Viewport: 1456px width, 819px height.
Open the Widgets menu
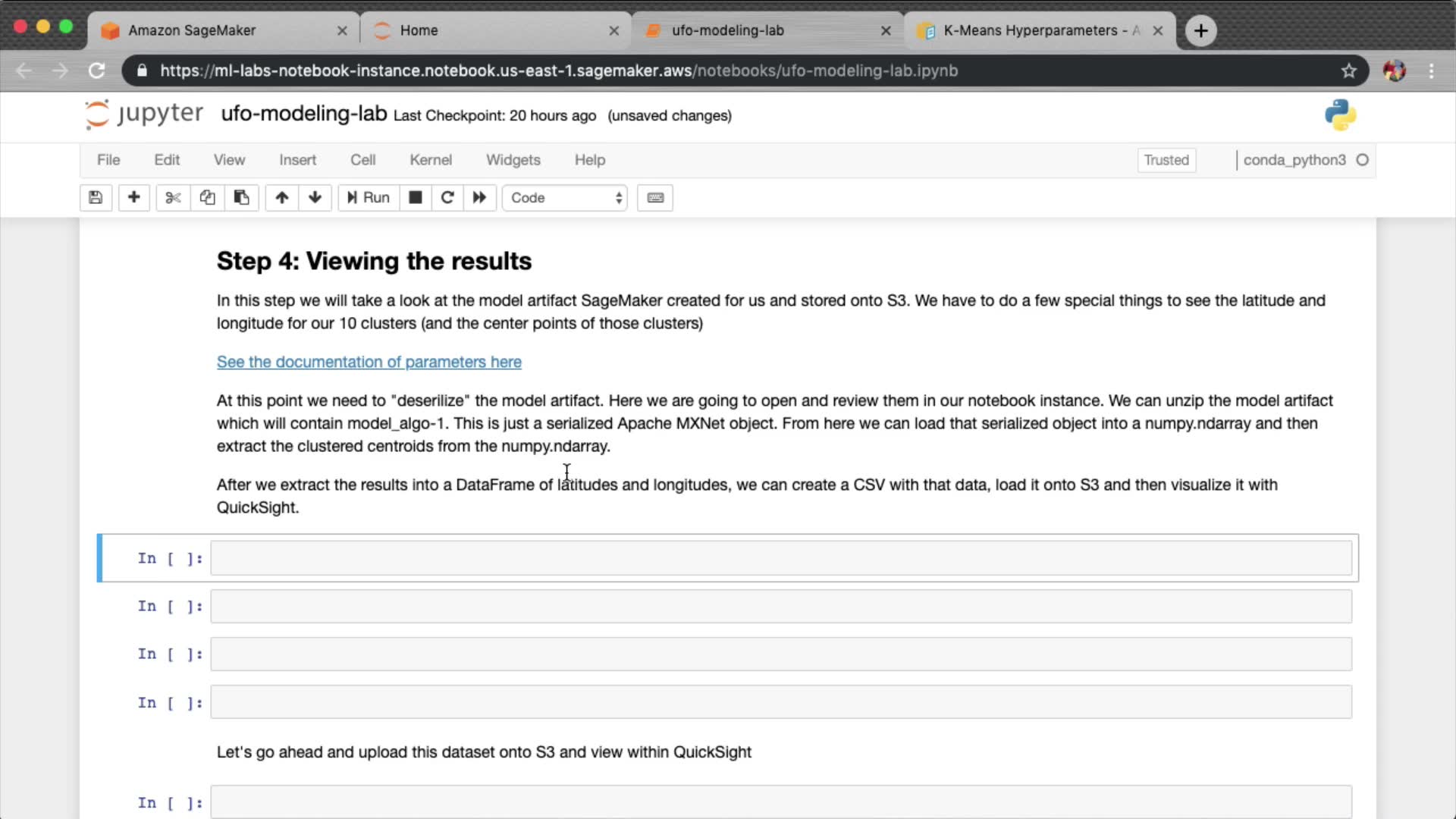[x=513, y=160]
